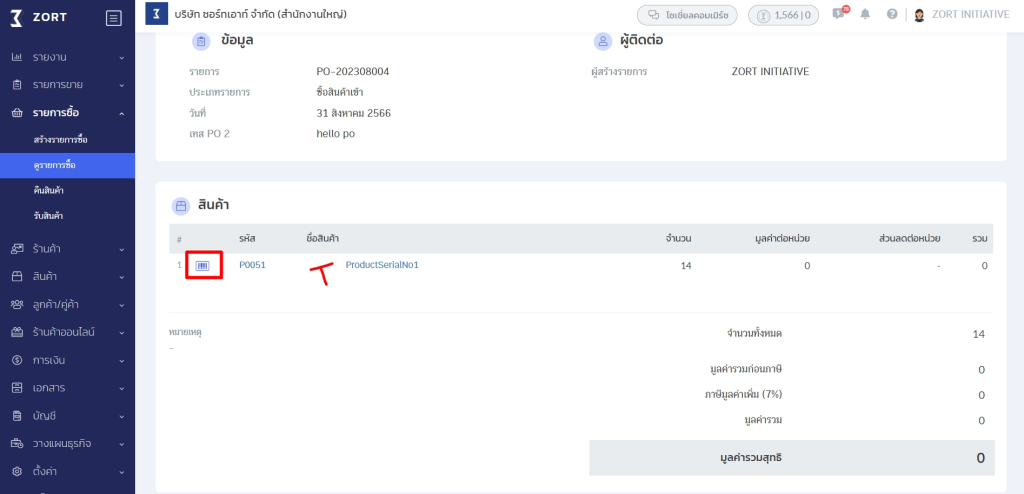Select สร้างรายการซื้อ submenu item
Screen dimensions: 1024x494
point(60,139)
